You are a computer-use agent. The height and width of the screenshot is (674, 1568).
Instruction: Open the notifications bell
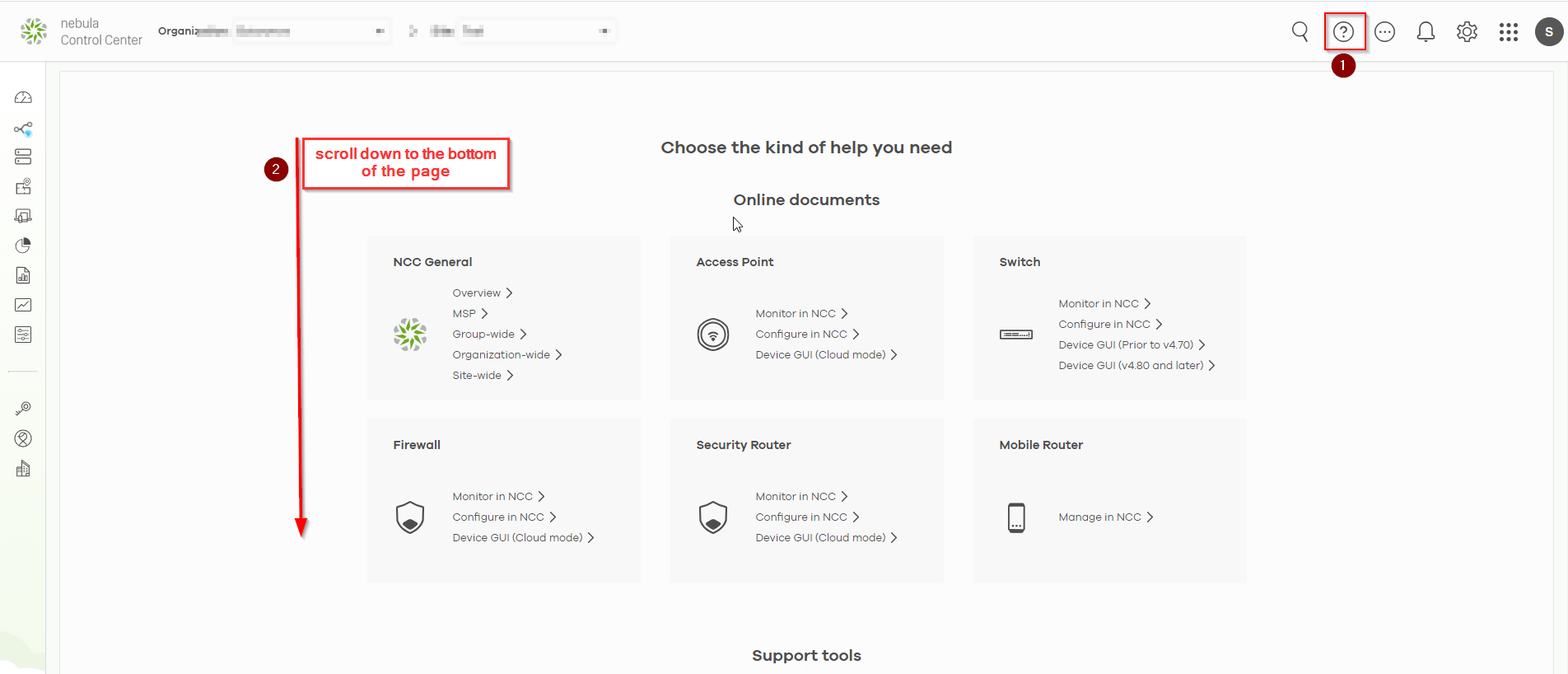point(1426,32)
